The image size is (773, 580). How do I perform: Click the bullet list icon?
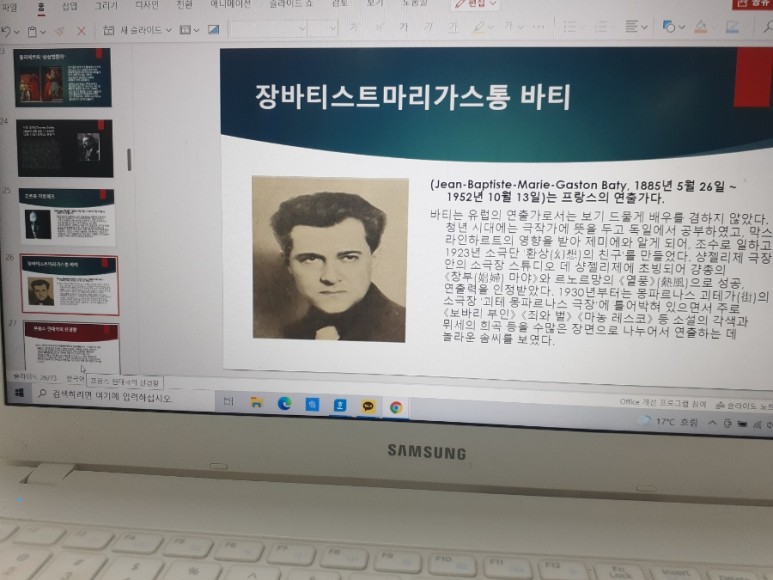[x=569, y=26]
